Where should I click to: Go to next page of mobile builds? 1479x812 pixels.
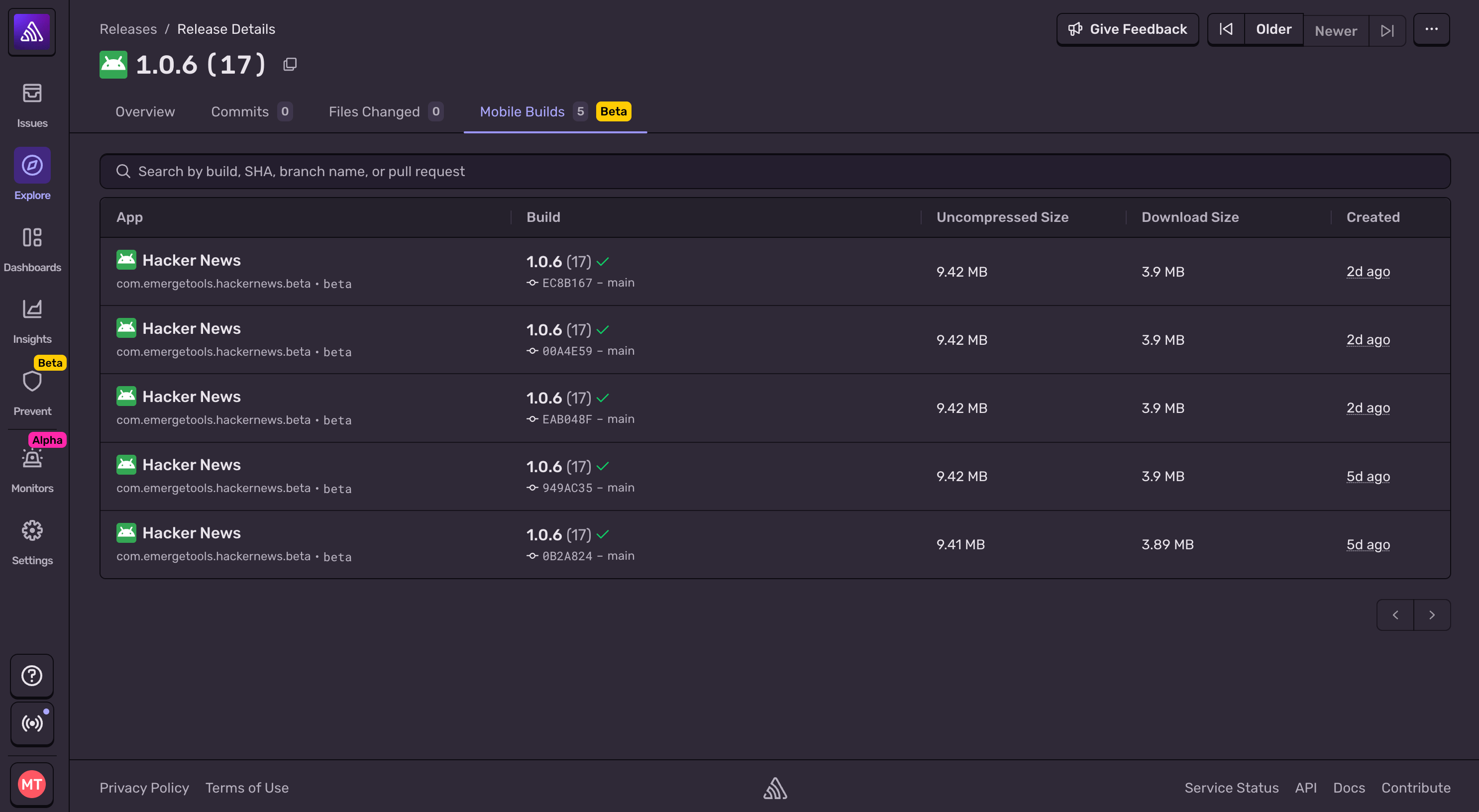(x=1431, y=614)
